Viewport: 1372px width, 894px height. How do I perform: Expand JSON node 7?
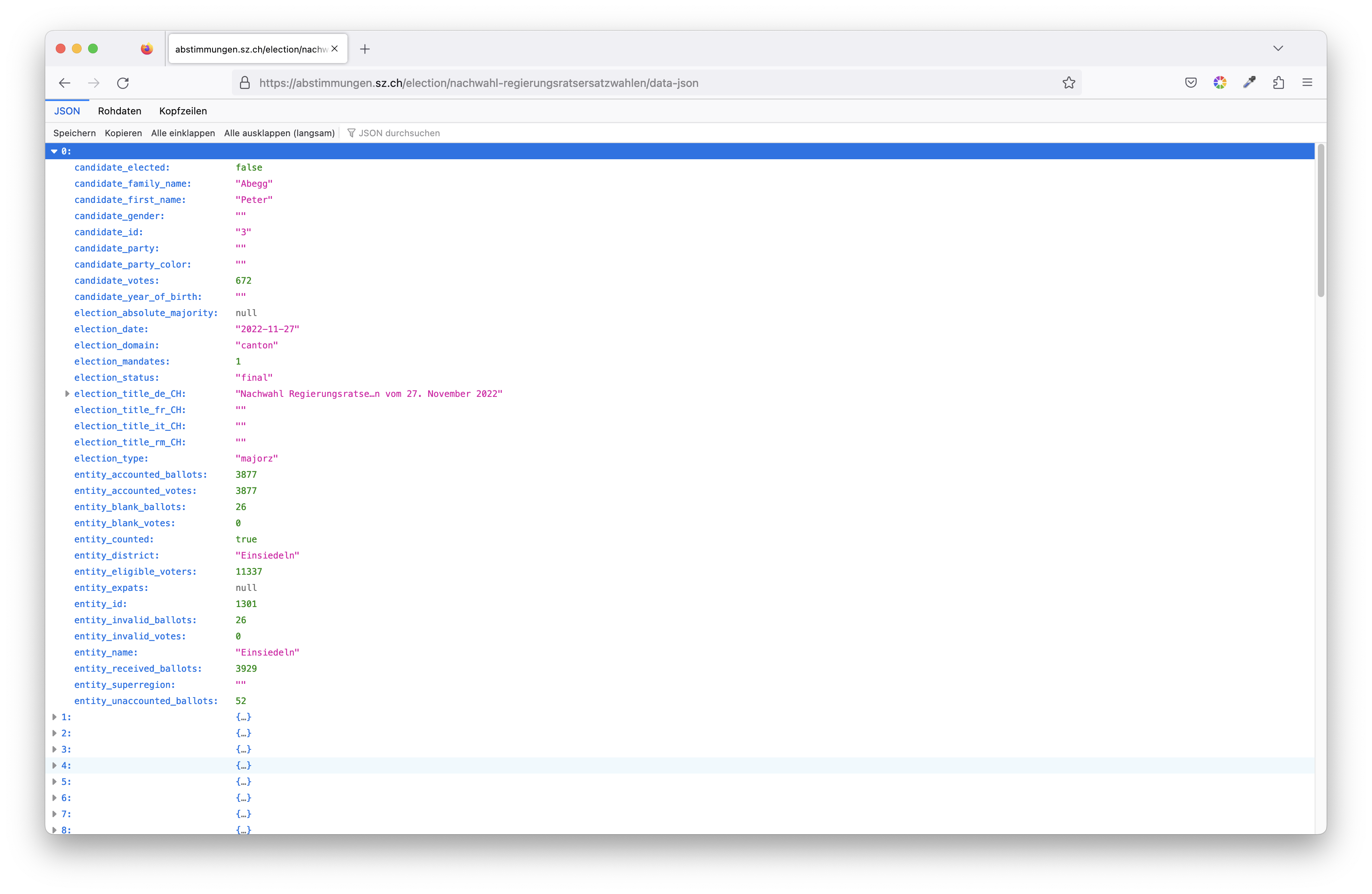pos(54,814)
